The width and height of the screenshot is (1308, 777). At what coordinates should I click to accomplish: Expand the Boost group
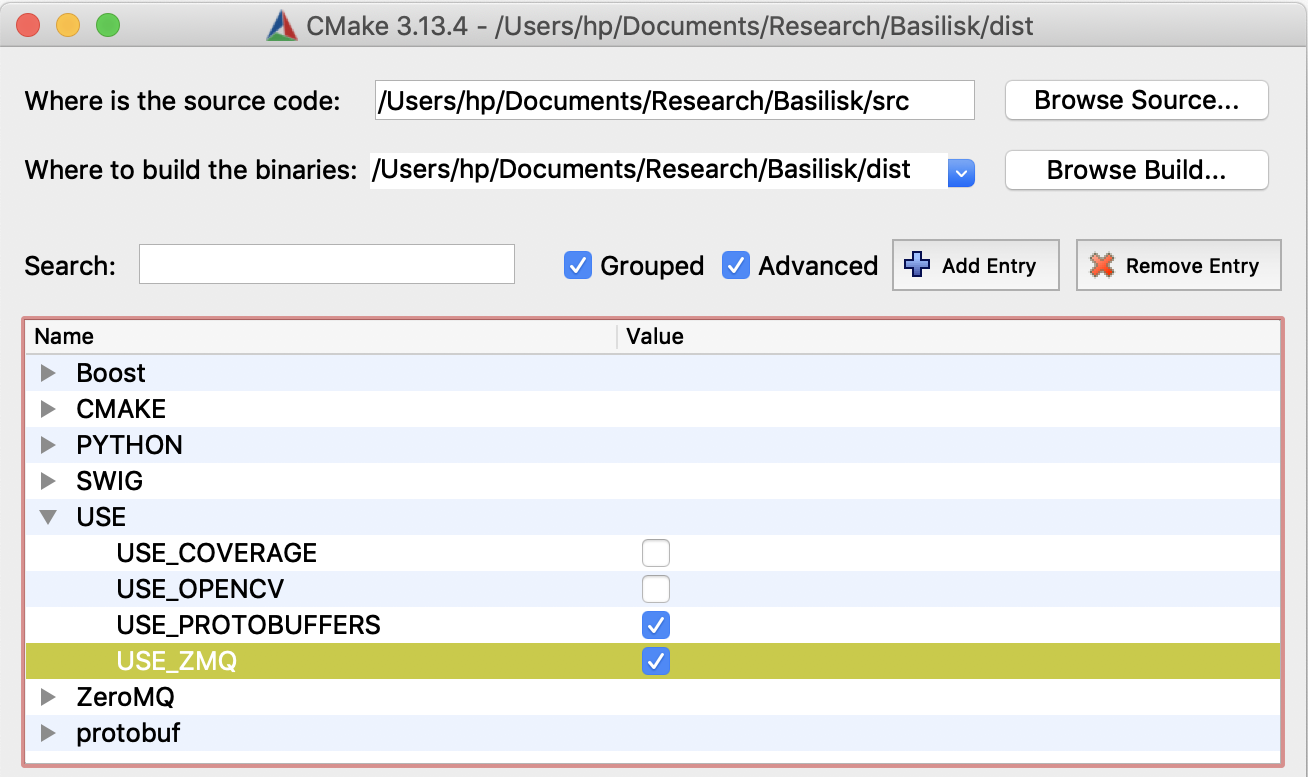47,373
